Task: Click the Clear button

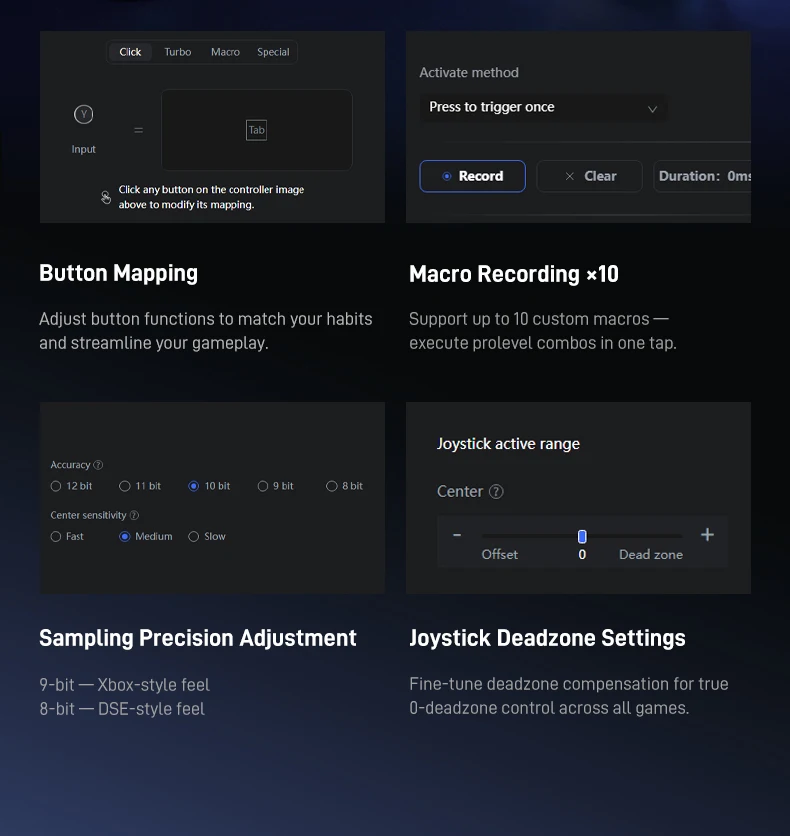Action: click(590, 176)
